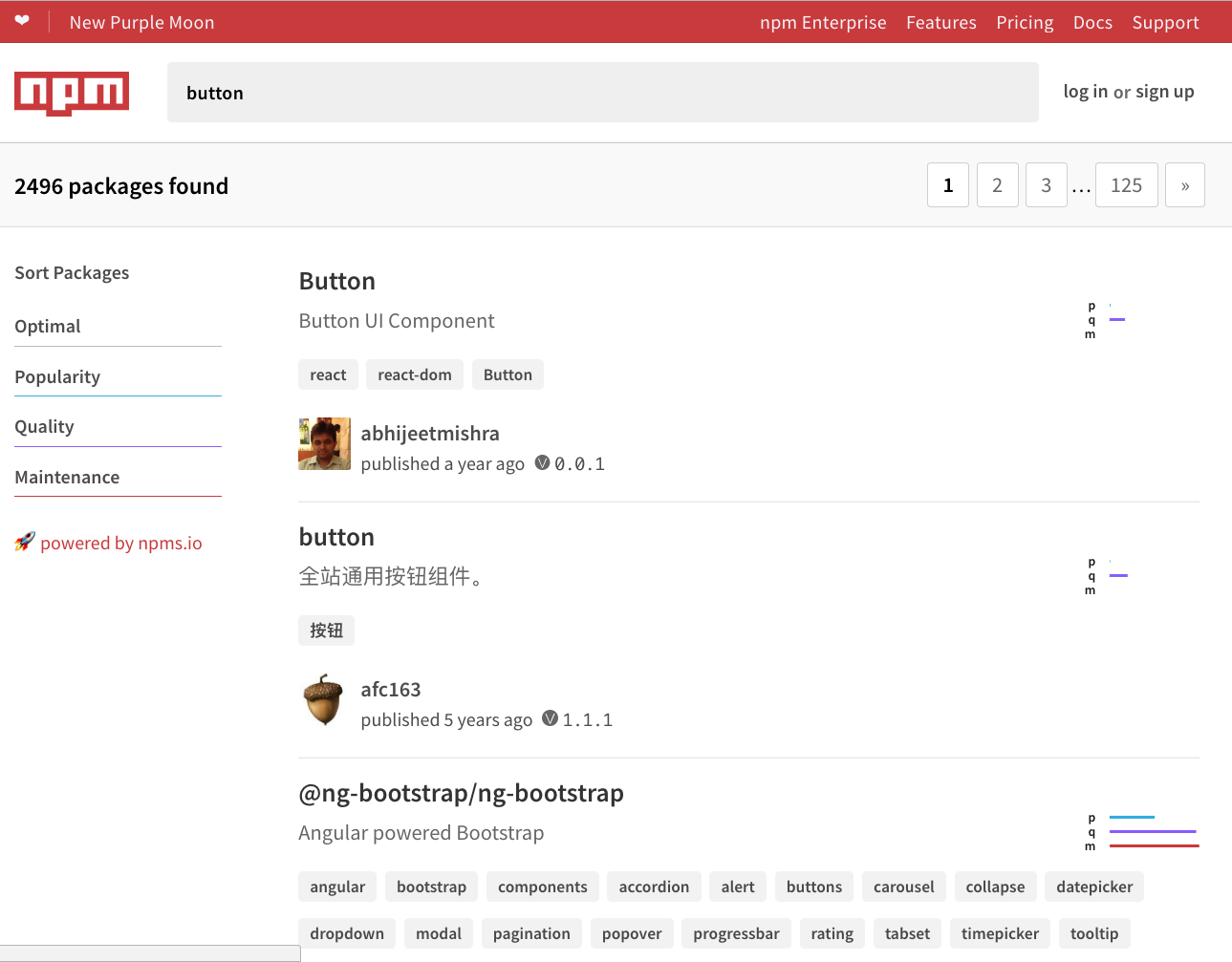Screen dimensions: 1232x962
Task: Click the heart icon in top bar
Action: pyautogui.click(x=22, y=21)
